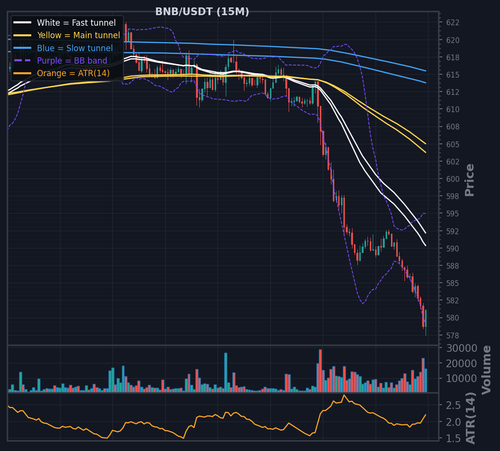This screenshot has width=500, height=451.
Task: Click the blue line swatch in legend
Action: pos(22,48)
